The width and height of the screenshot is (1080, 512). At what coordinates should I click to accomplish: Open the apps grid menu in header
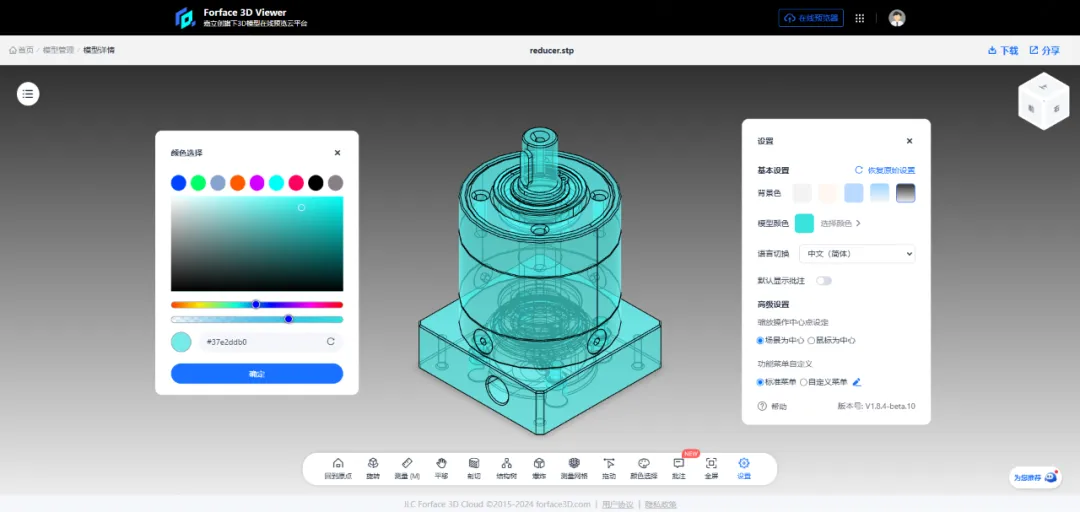pos(859,18)
